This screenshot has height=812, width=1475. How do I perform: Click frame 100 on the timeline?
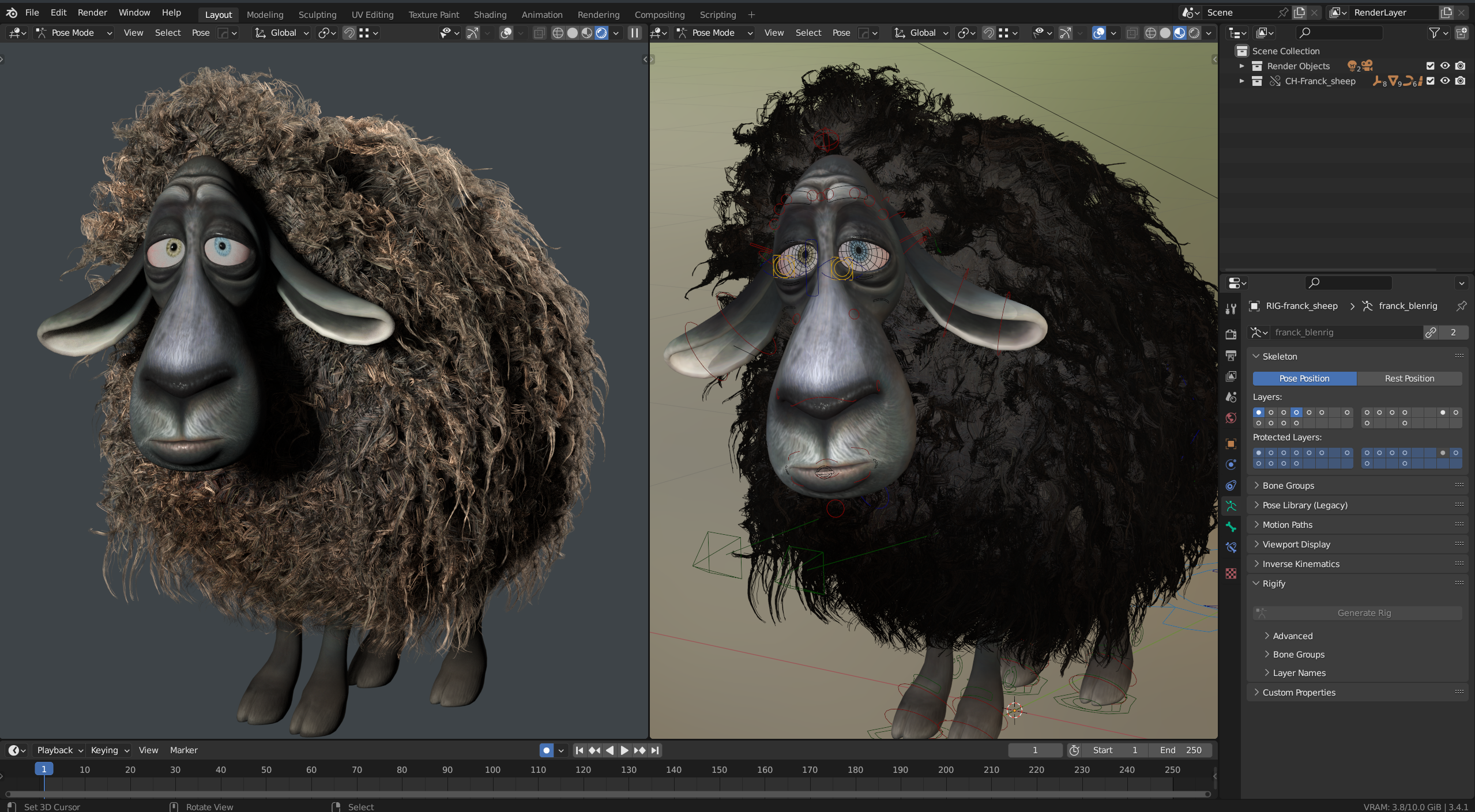point(492,770)
